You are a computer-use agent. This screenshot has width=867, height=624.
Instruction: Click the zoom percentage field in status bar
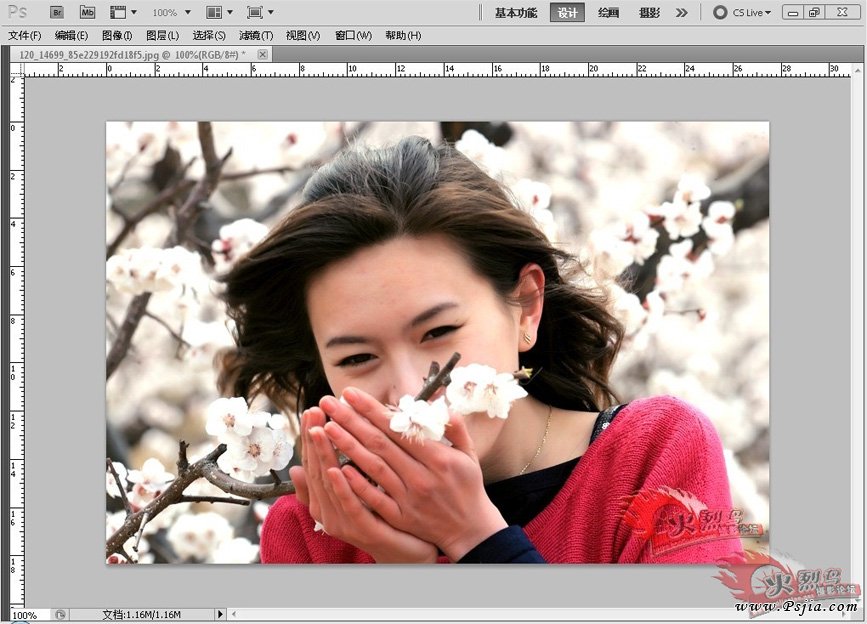(x=24, y=615)
